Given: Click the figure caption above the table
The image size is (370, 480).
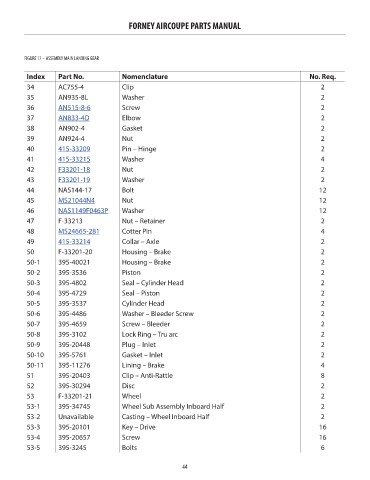Looking at the screenshot, I should [x=61, y=58].
